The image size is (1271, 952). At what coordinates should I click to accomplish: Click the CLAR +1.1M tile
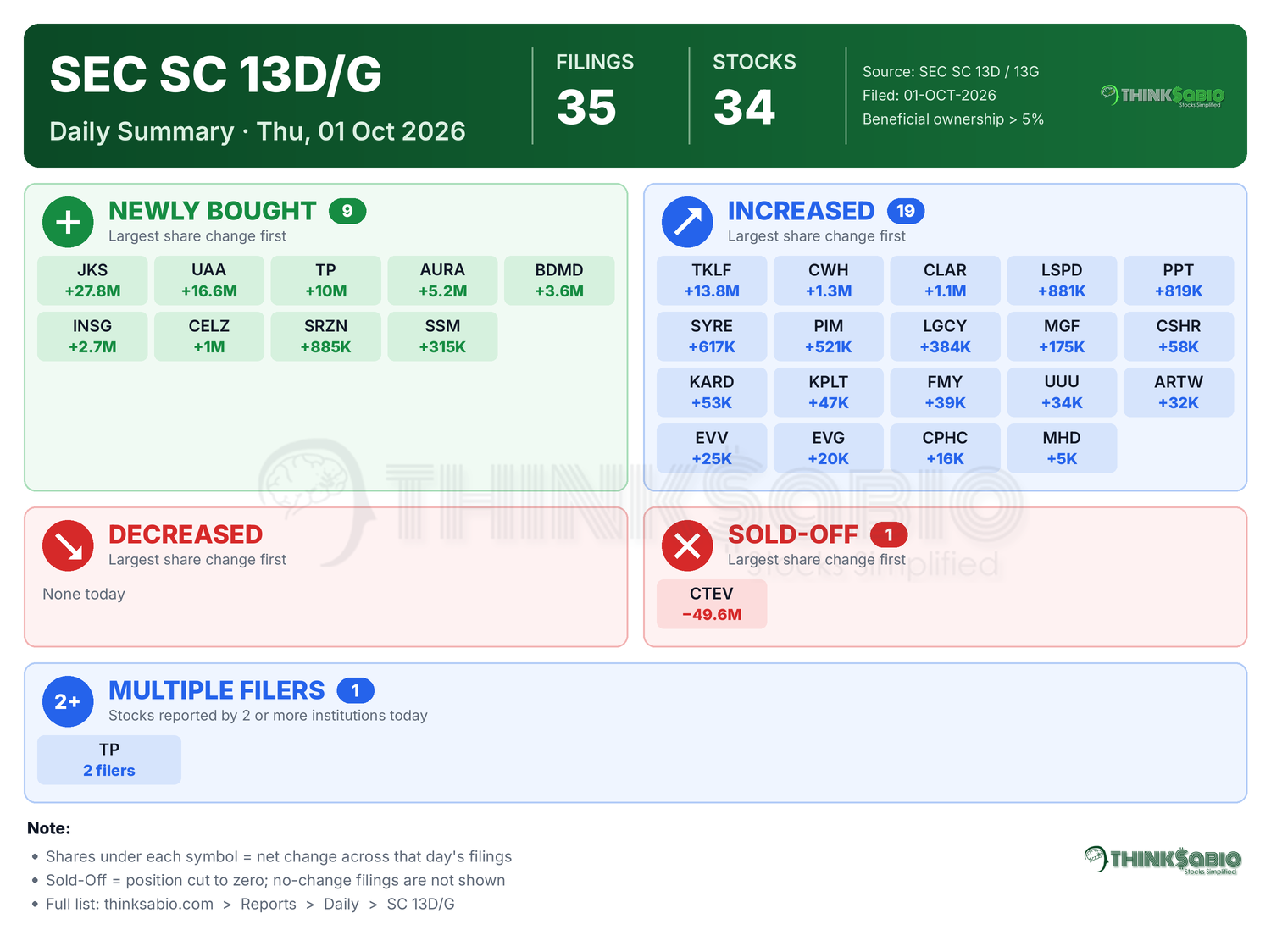coord(946,280)
